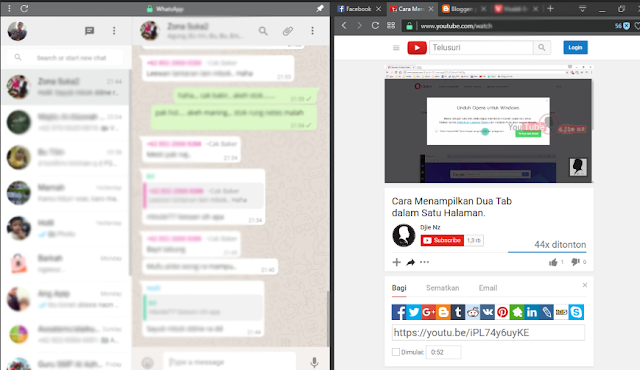The width and height of the screenshot is (640, 370).
Task: Open the Djie Nz channel name link
Action: [430, 227]
